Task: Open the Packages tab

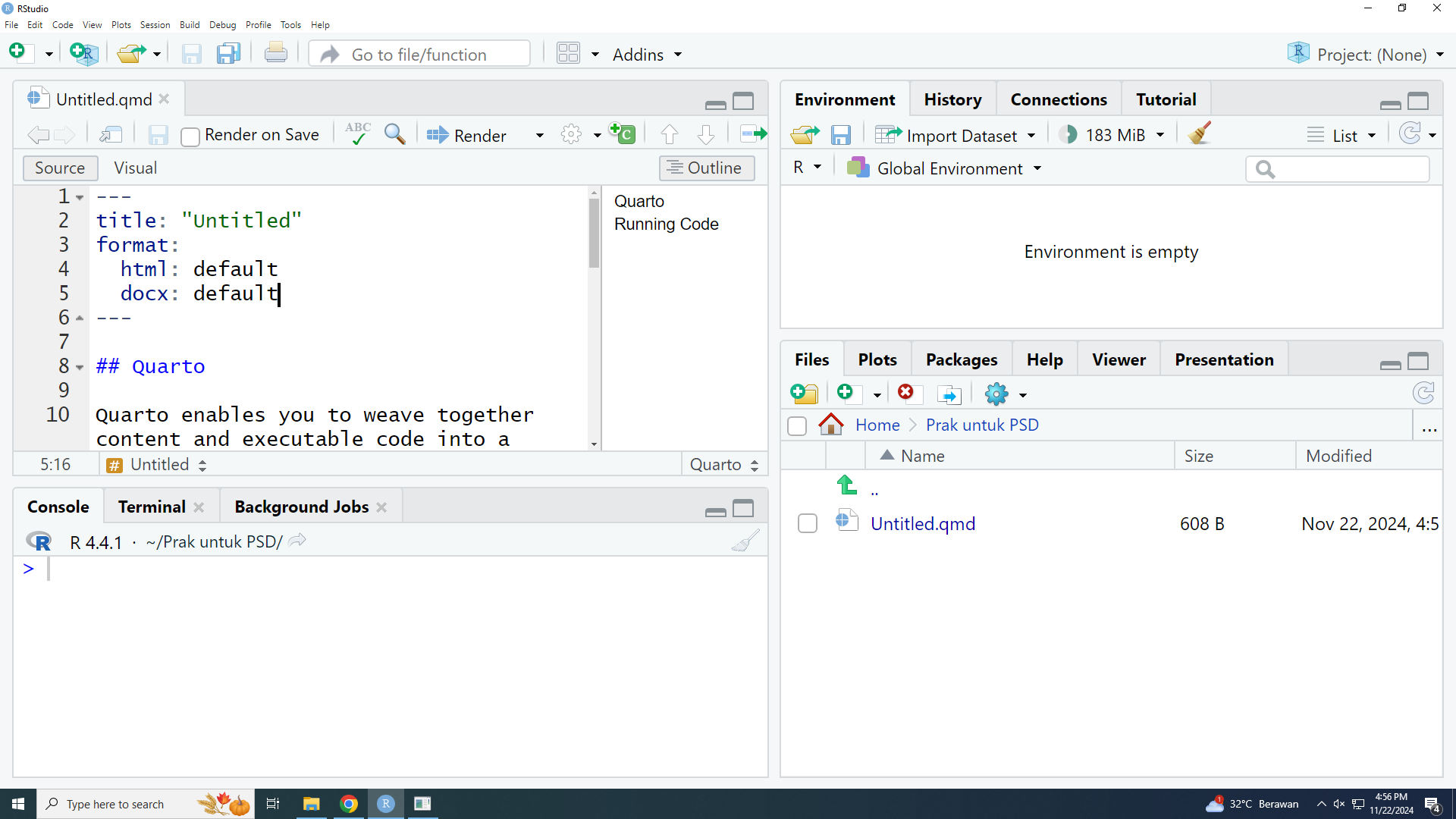Action: [x=961, y=359]
